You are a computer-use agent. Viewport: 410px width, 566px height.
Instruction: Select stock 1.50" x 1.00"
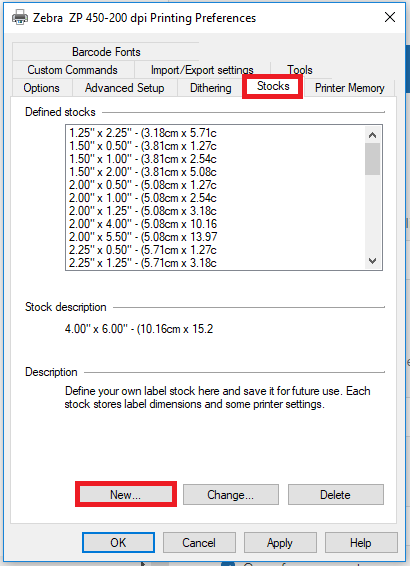click(143, 159)
